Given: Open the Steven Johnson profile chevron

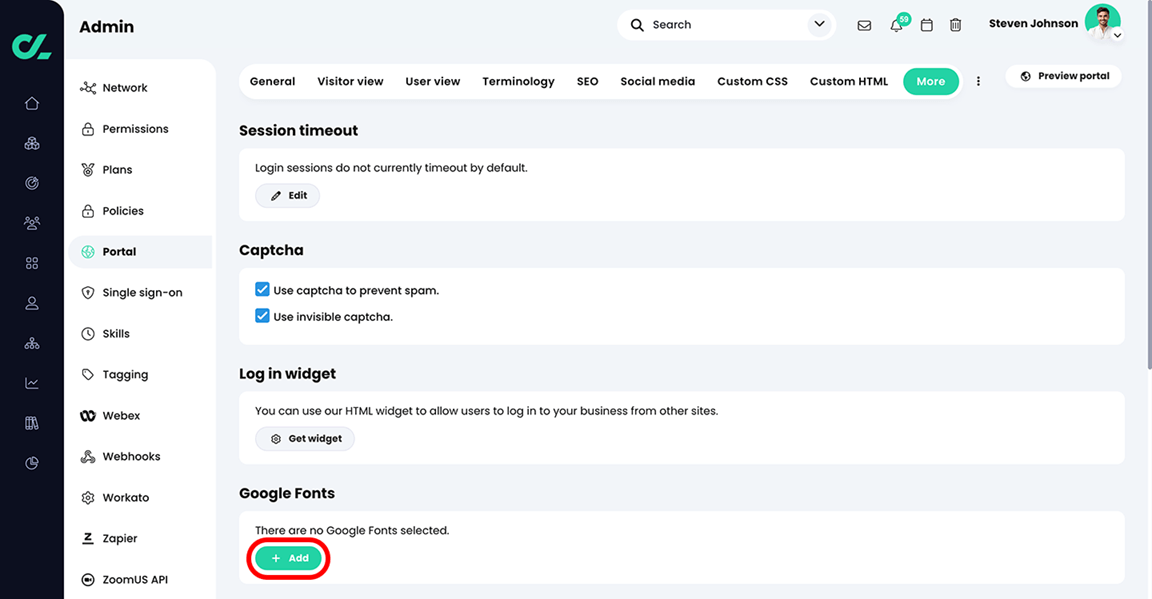Looking at the screenshot, I should pos(1118,35).
